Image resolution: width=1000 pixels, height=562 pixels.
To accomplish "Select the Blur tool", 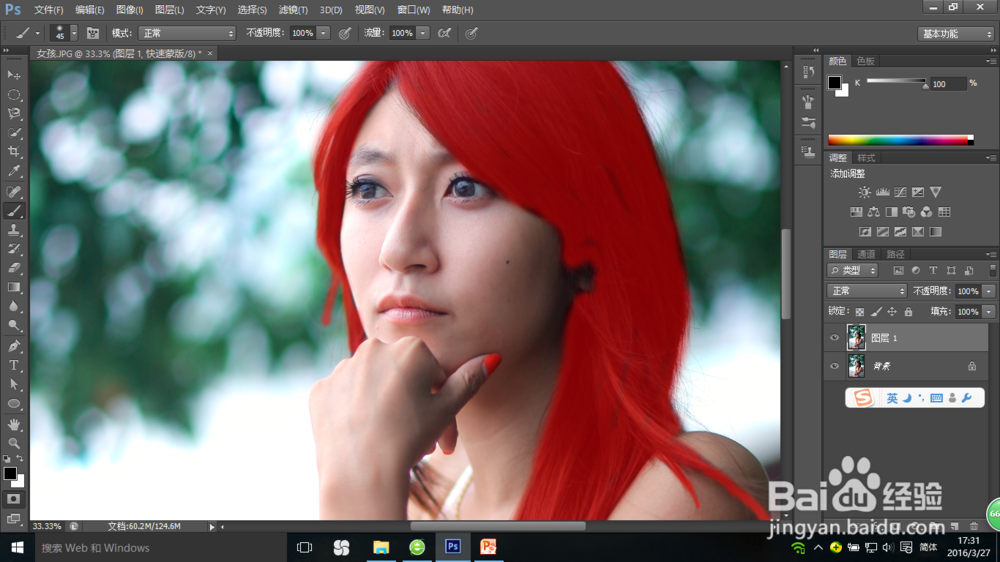I will tap(14, 306).
